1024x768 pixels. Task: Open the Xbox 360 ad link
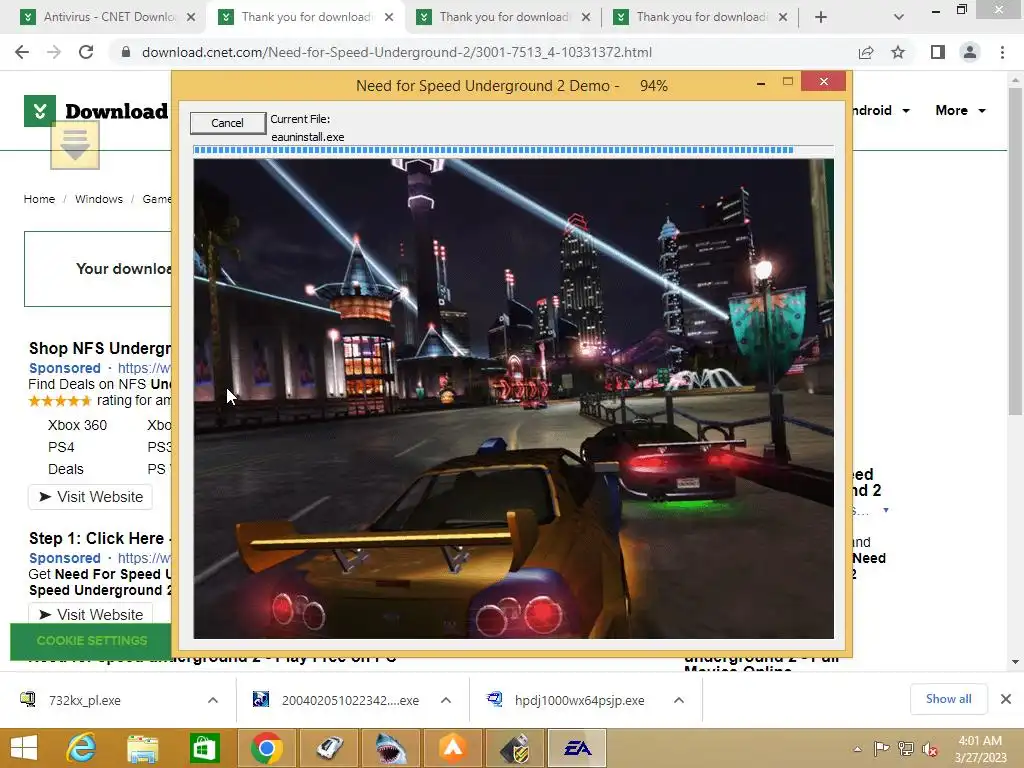click(x=77, y=425)
